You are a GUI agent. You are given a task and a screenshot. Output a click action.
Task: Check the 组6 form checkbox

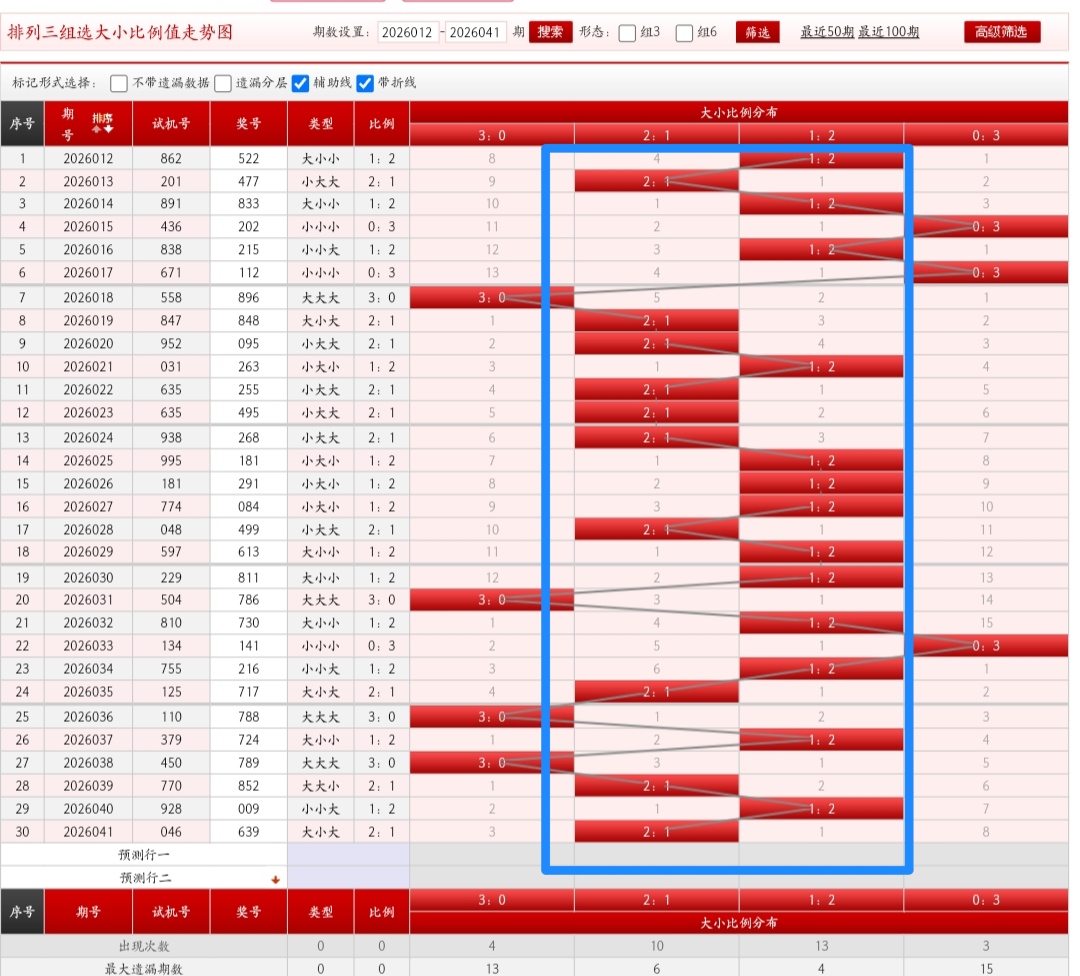pyautogui.click(x=684, y=33)
